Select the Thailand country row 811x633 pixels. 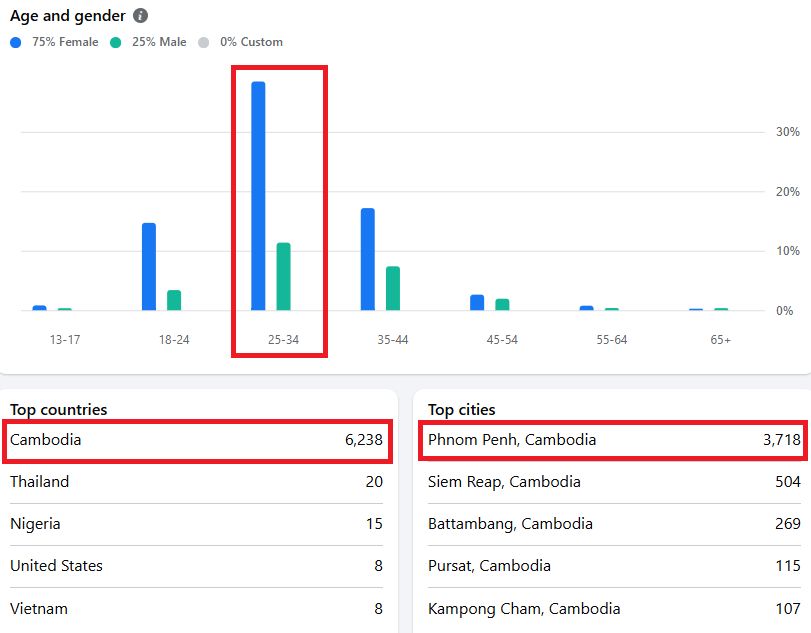point(197,482)
